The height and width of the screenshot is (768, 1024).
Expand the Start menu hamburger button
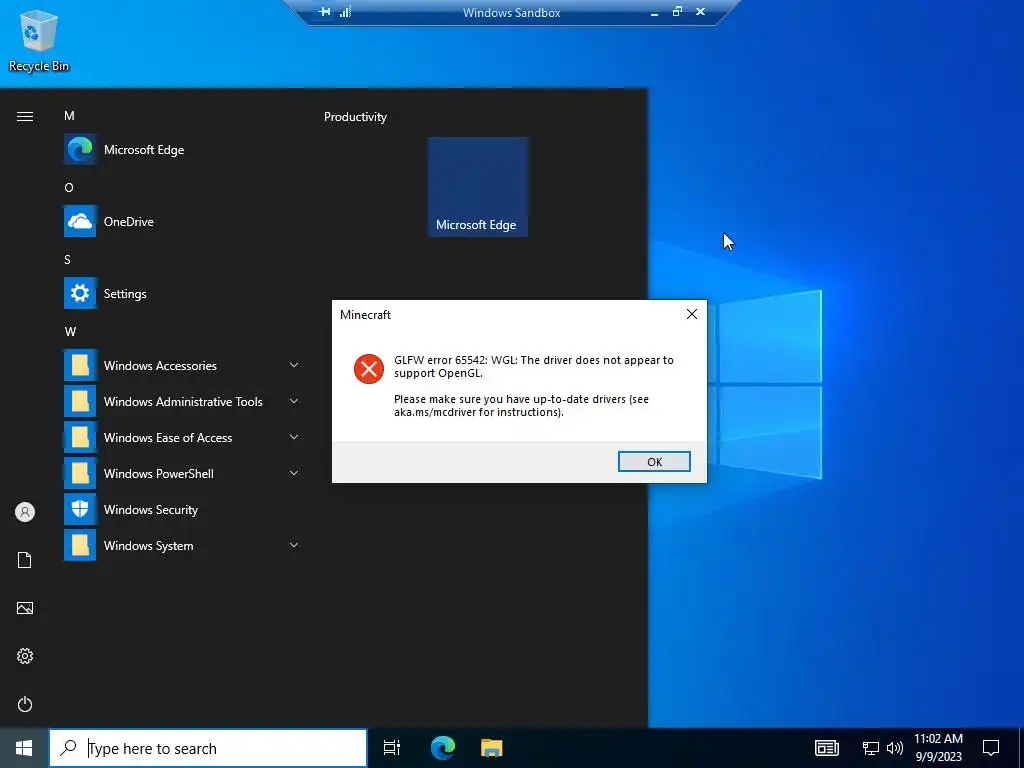tap(25, 116)
